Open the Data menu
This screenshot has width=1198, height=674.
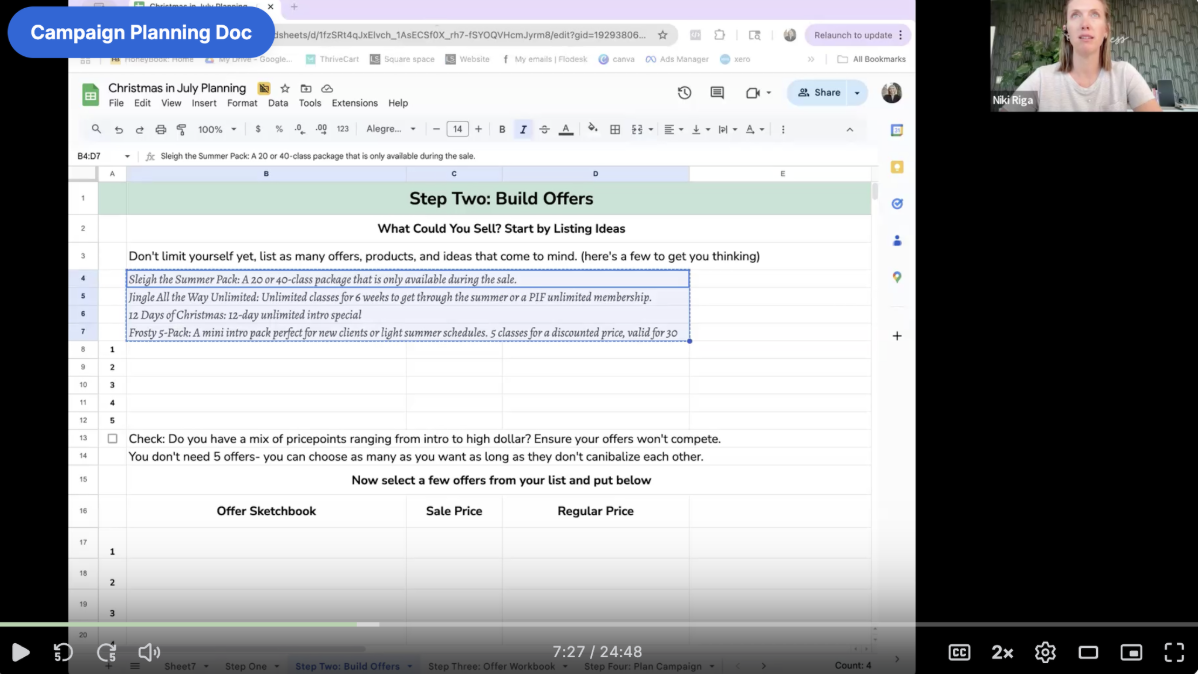[278, 103]
